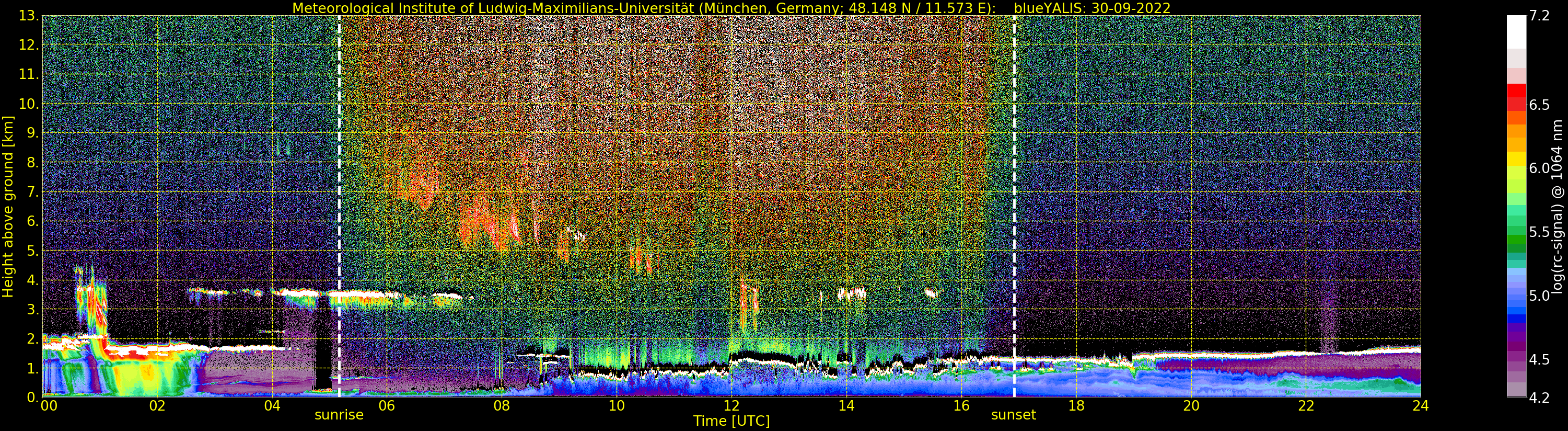Click the 18 tick label on the time axis

point(1076,406)
